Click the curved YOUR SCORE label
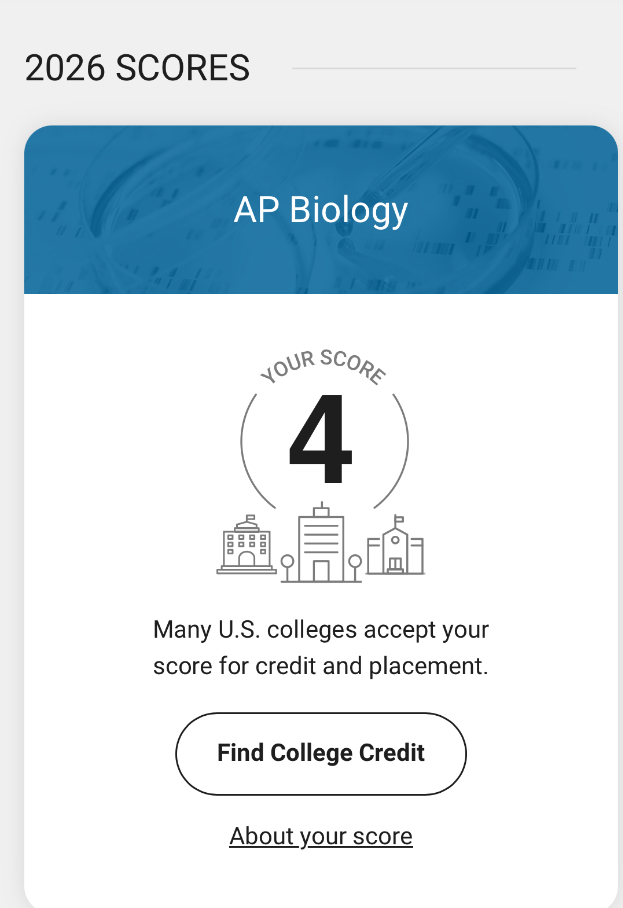Viewport: 623px width, 908px height. click(x=323, y=367)
